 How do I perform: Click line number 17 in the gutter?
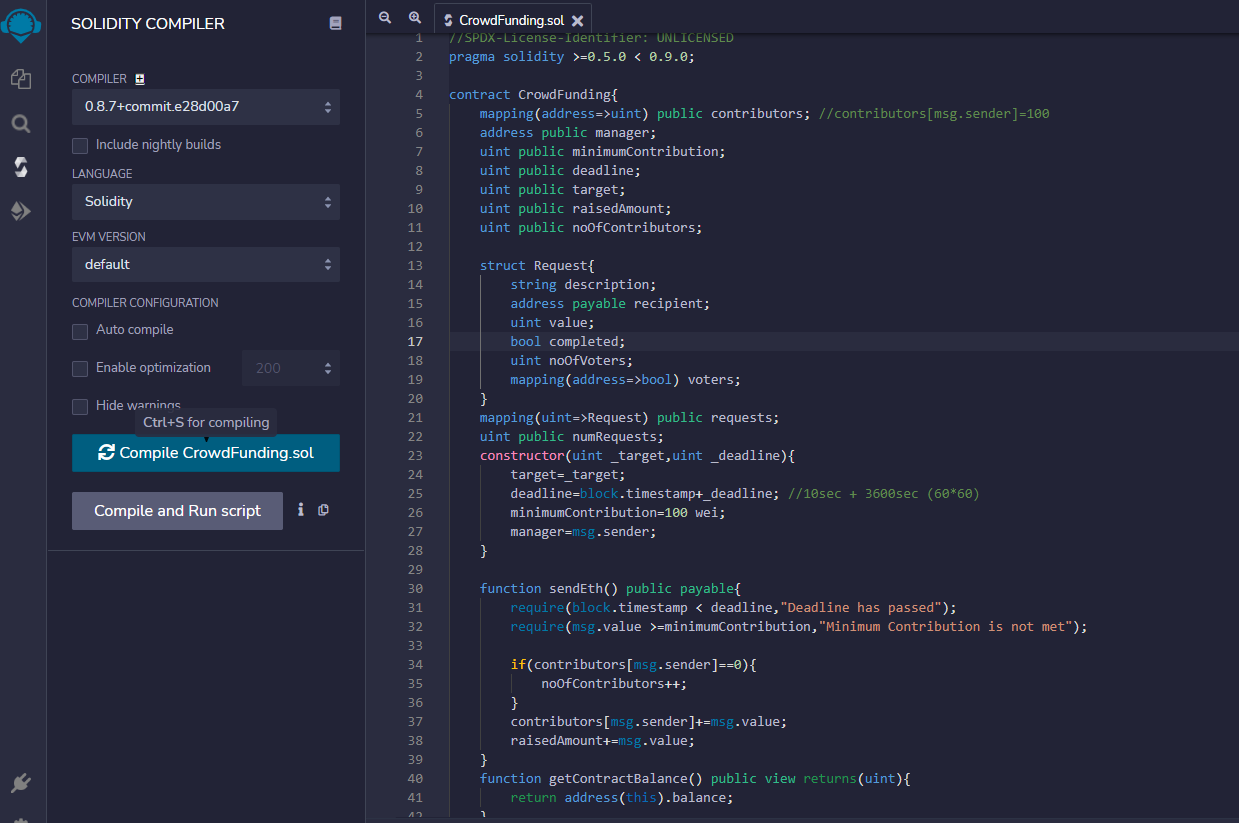[x=415, y=341]
